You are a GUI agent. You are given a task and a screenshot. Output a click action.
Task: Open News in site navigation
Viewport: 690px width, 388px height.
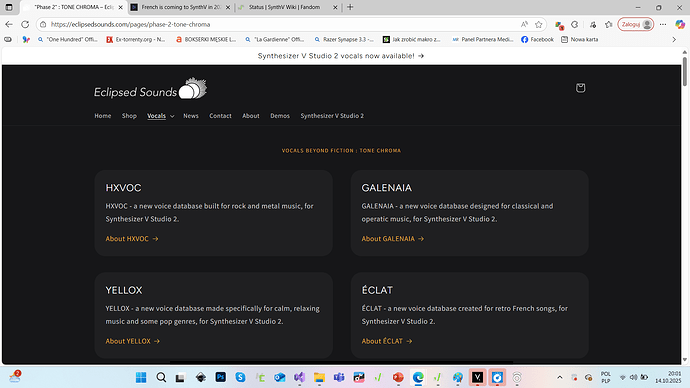(x=191, y=116)
